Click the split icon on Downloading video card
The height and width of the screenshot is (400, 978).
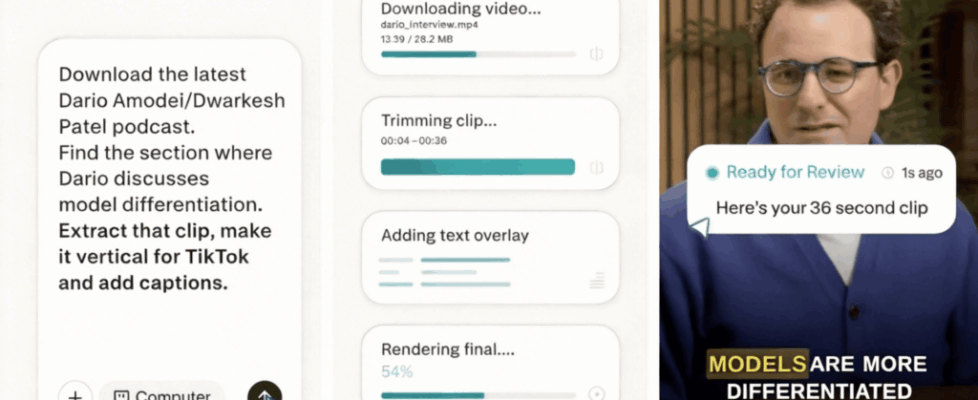coord(596,54)
